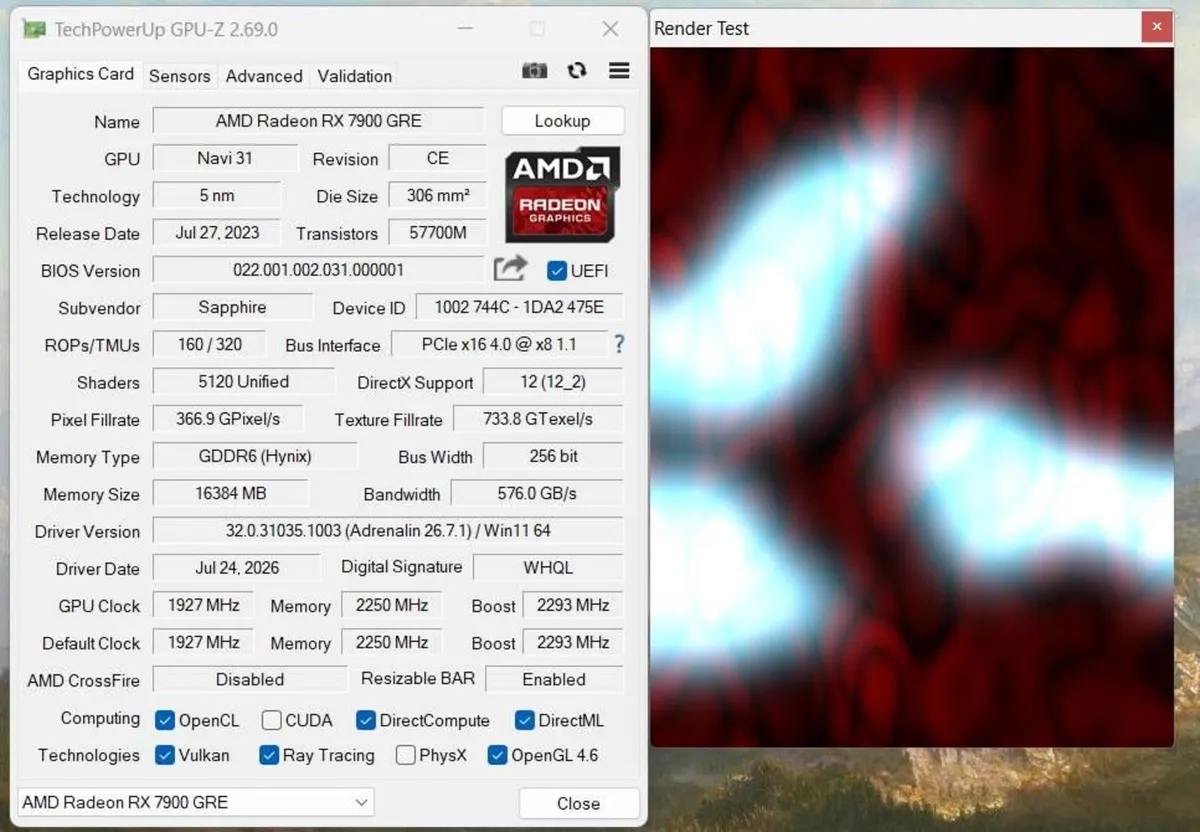
Task: Click the 5 nm Technology value
Action: pyautogui.click(x=217, y=195)
